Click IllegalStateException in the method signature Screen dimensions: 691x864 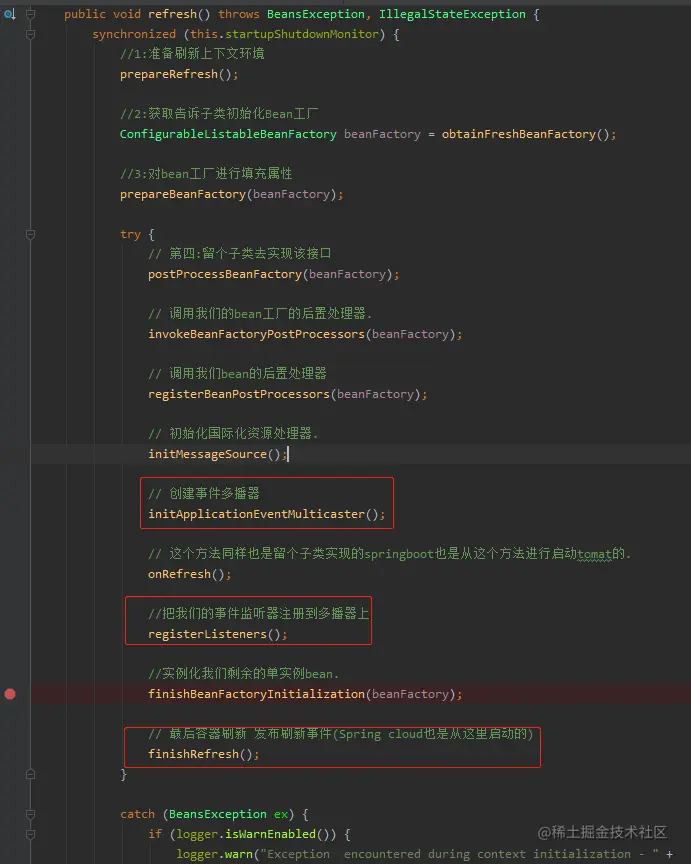tap(452, 14)
